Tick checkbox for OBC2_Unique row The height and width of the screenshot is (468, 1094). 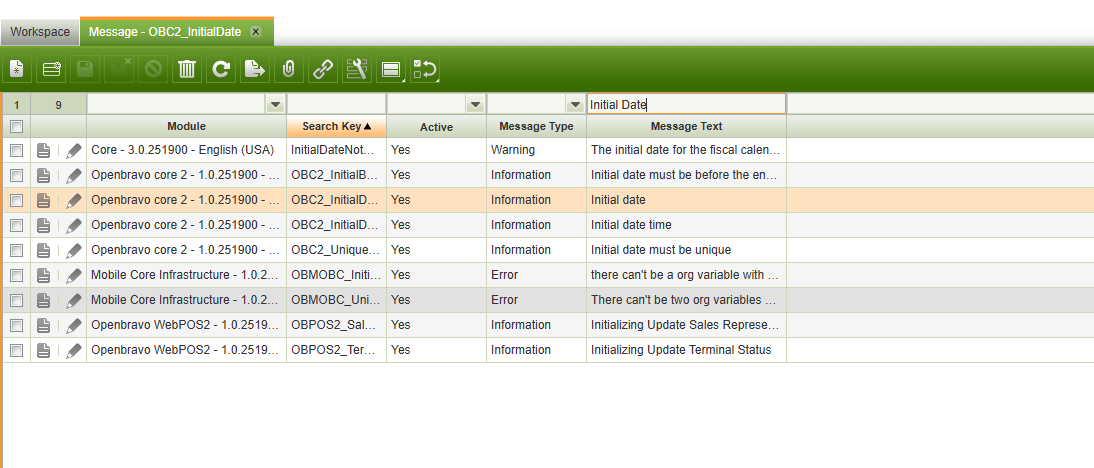tap(17, 250)
